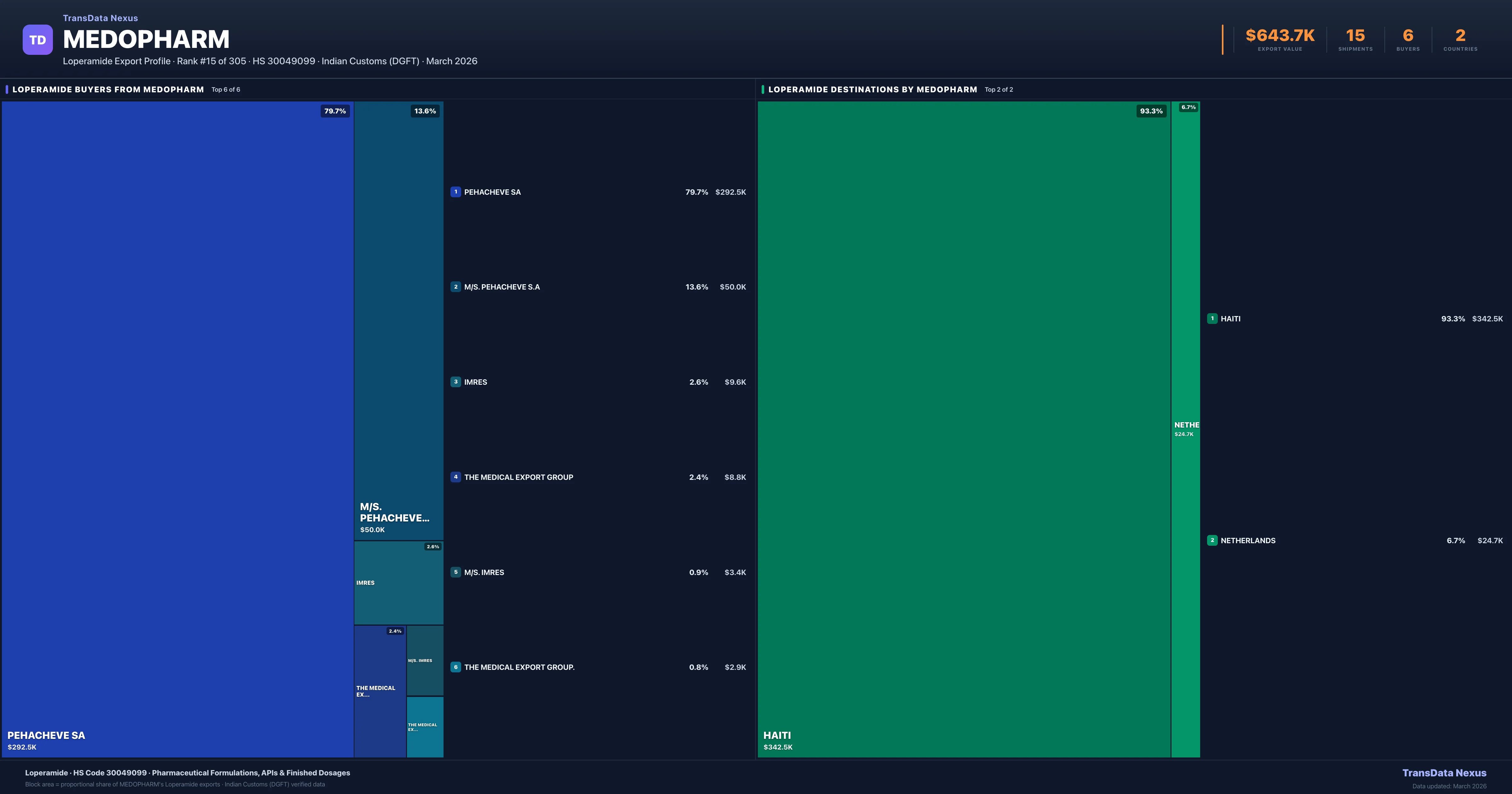Toggle the 93.3% label on the HAITI block
This screenshot has width=1512, height=794.
(1150, 110)
